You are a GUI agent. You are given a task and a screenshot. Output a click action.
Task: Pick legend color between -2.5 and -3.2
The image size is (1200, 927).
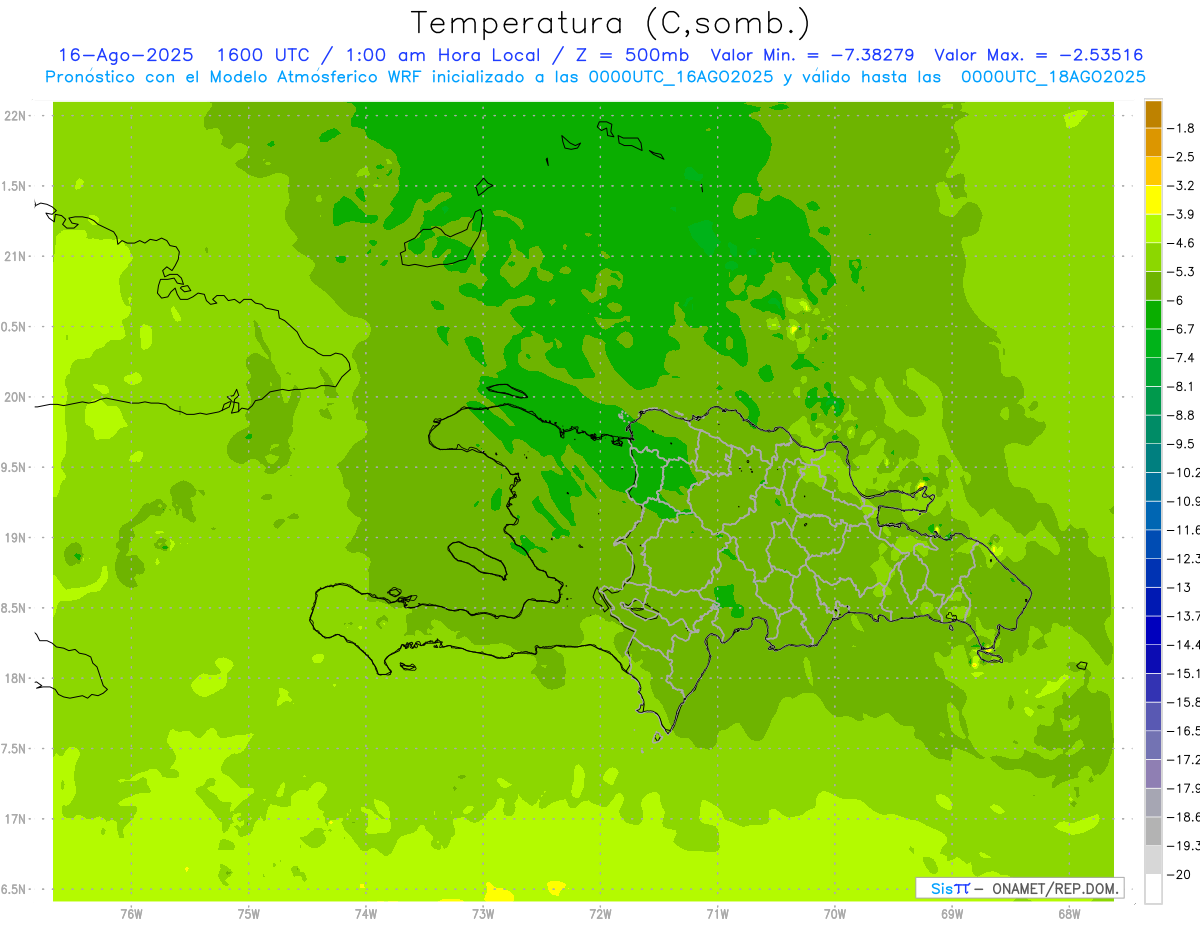pyautogui.click(x=1153, y=171)
